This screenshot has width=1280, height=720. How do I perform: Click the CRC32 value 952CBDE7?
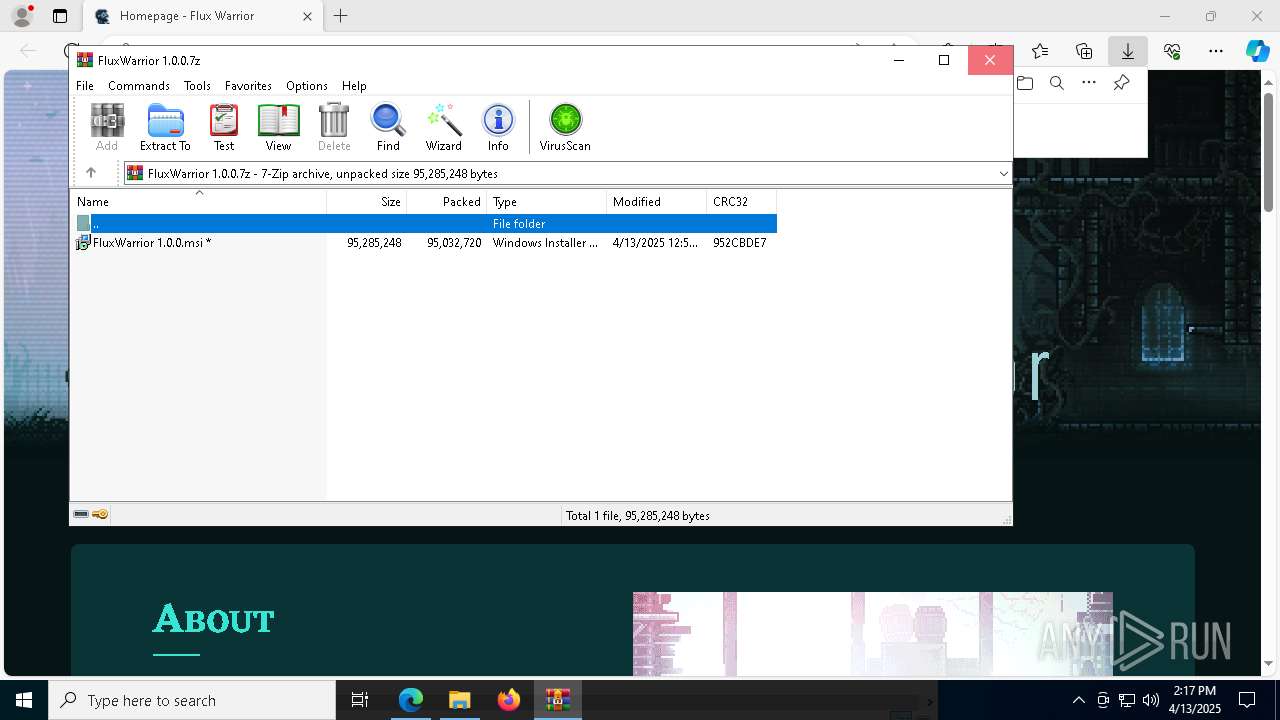(740, 243)
